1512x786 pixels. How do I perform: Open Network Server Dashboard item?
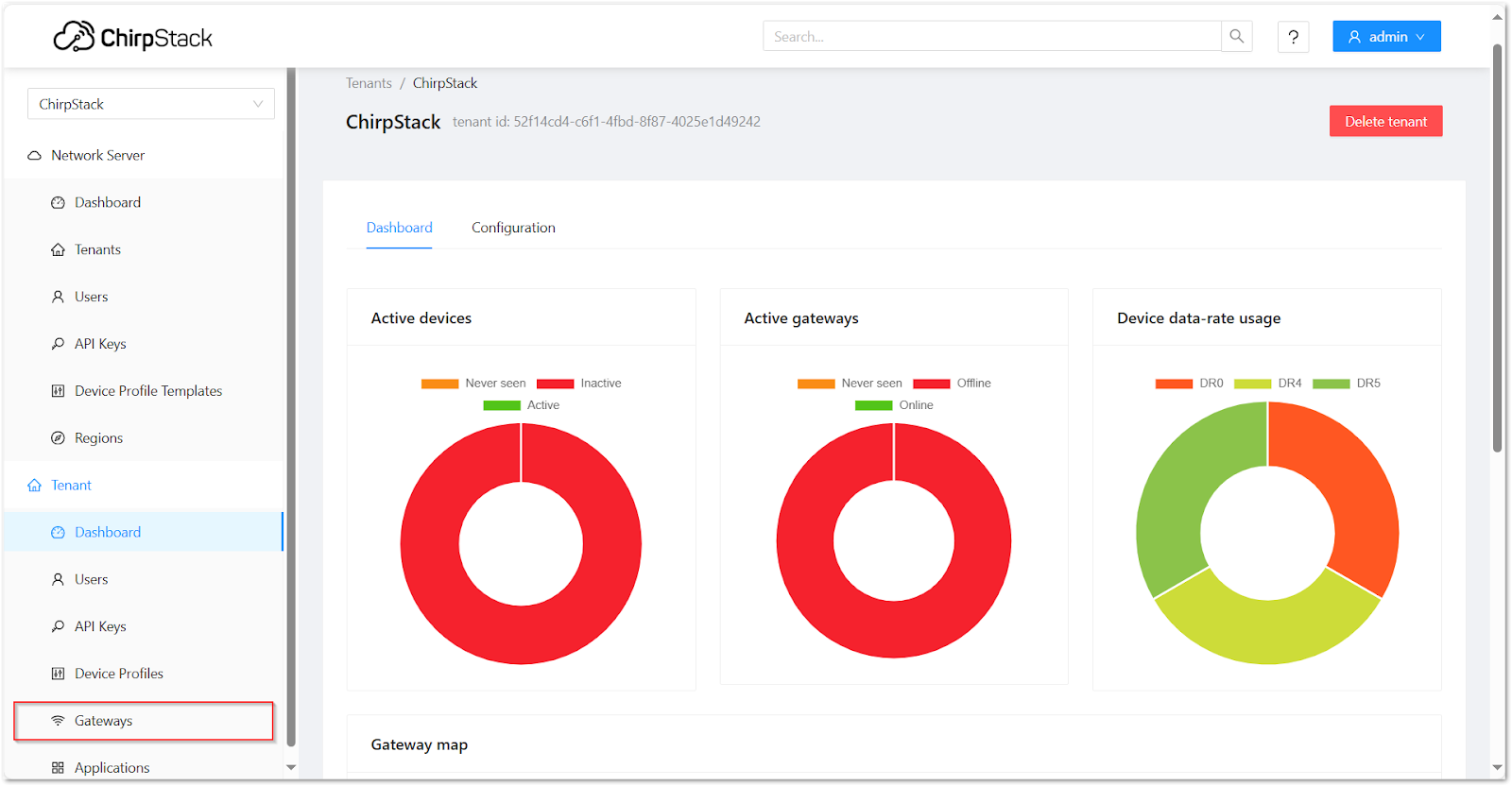click(107, 202)
